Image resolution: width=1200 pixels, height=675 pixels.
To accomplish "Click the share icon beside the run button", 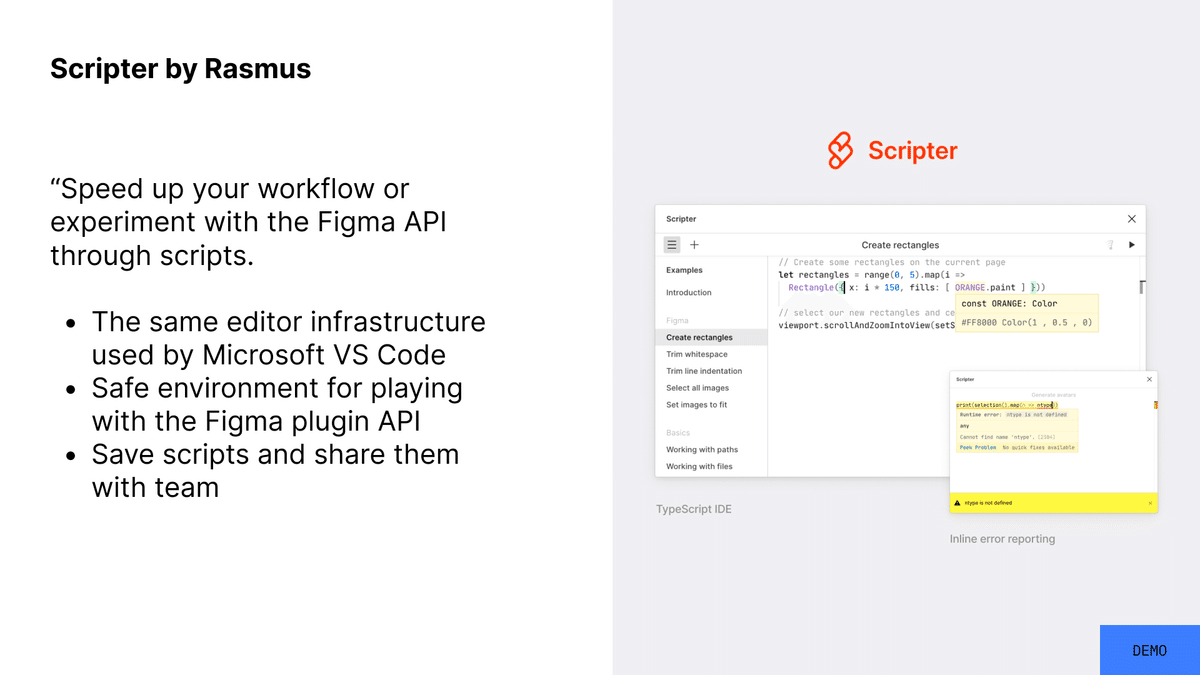I will [x=1110, y=245].
